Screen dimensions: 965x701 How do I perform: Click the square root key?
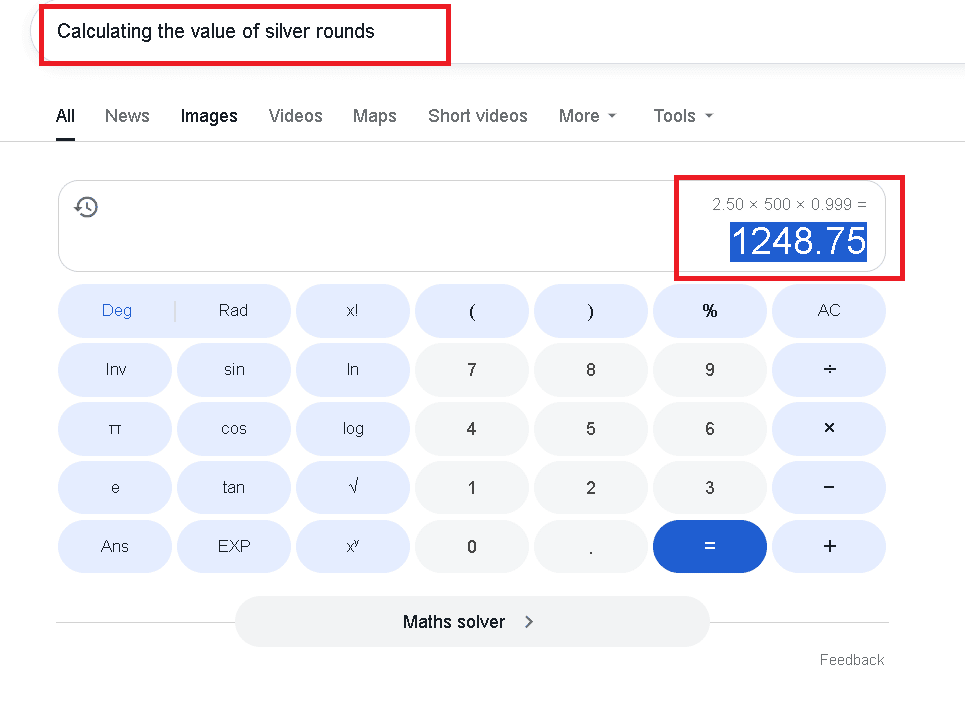pos(353,487)
